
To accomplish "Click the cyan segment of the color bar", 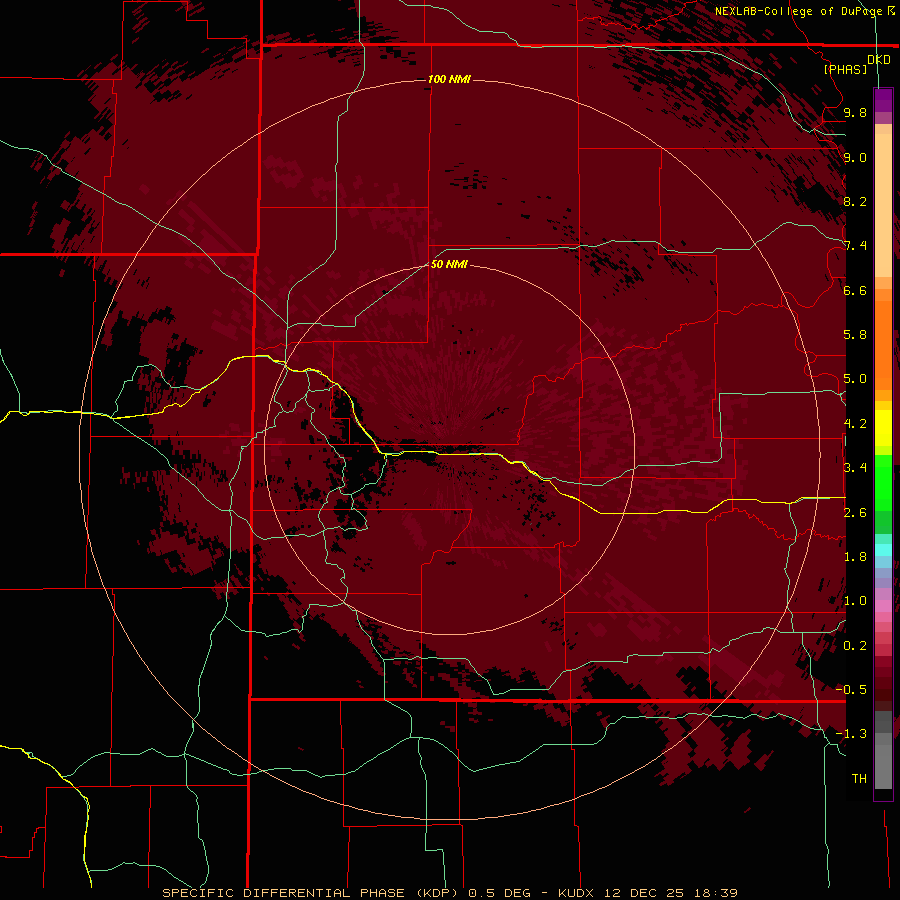I will coord(883,550).
